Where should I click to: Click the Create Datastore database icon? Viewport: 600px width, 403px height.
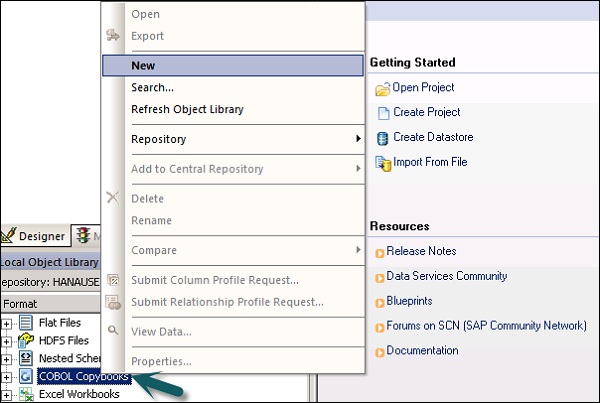(382, 138)
